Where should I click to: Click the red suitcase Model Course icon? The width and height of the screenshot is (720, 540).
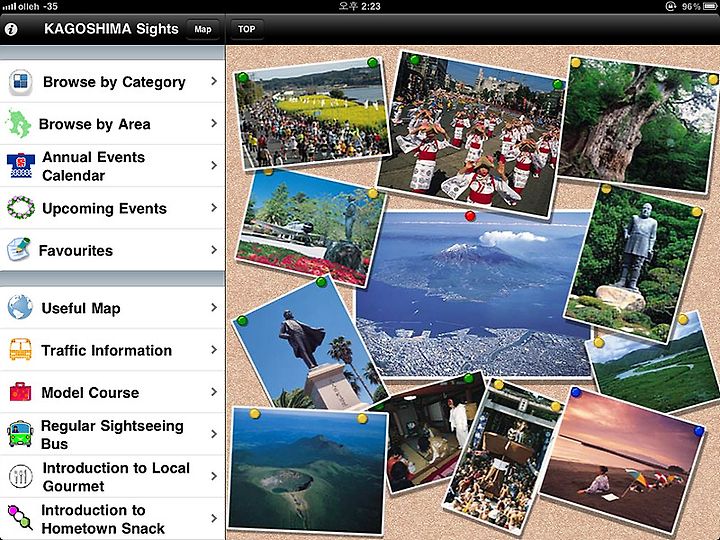pos(21,392)
